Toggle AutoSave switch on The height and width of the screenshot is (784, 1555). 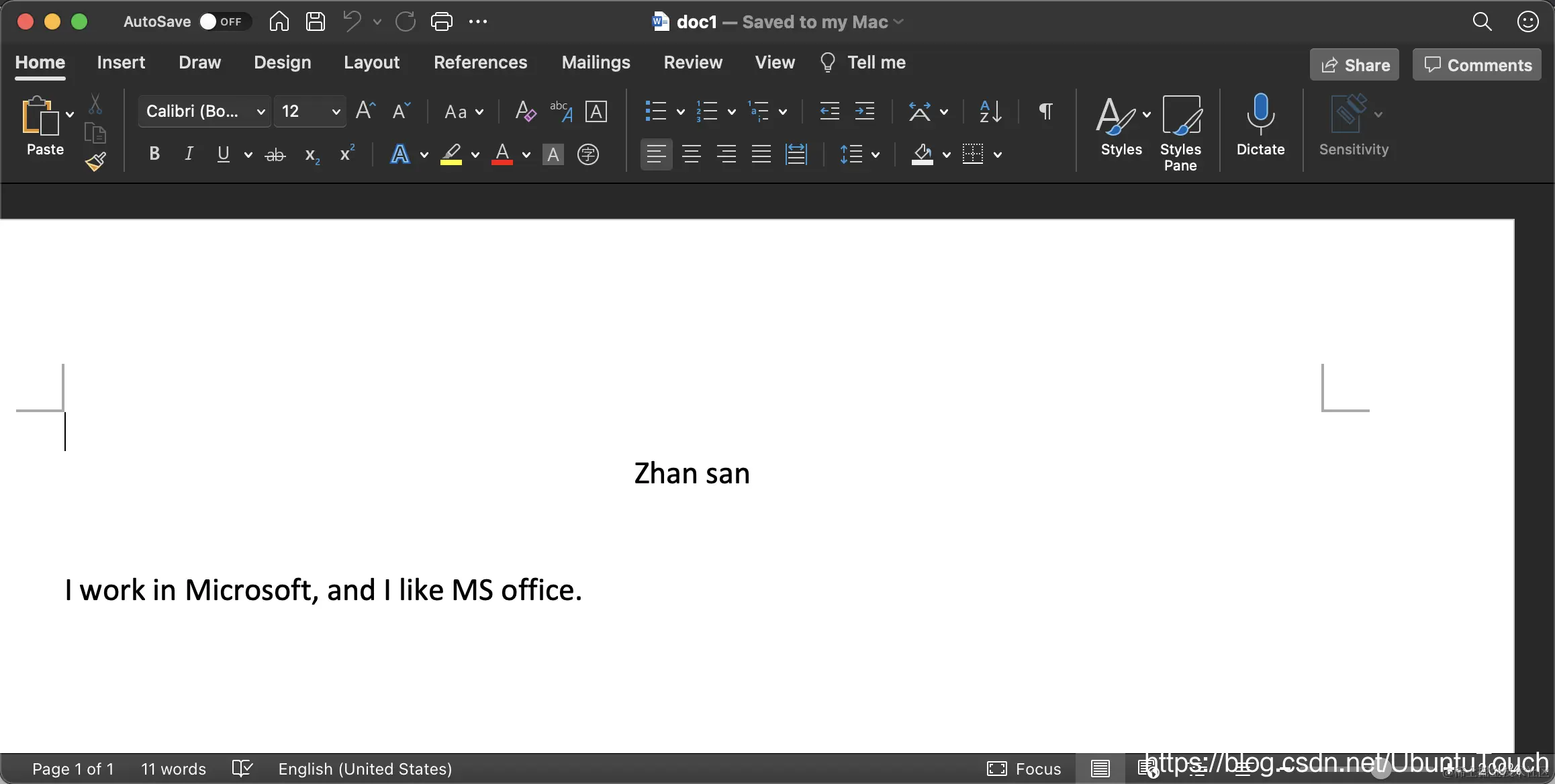224,21
